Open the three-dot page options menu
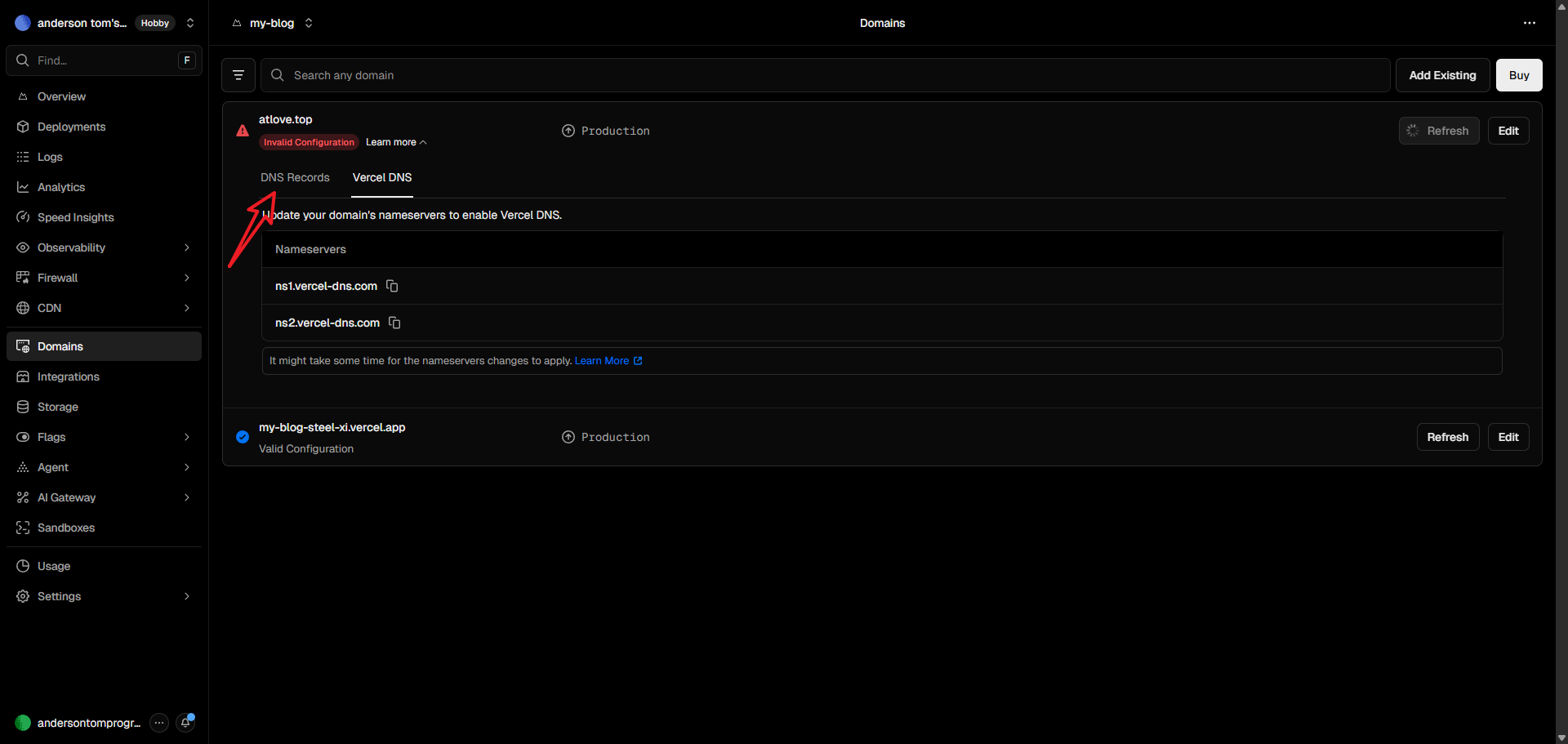 tap(1530, 23)
